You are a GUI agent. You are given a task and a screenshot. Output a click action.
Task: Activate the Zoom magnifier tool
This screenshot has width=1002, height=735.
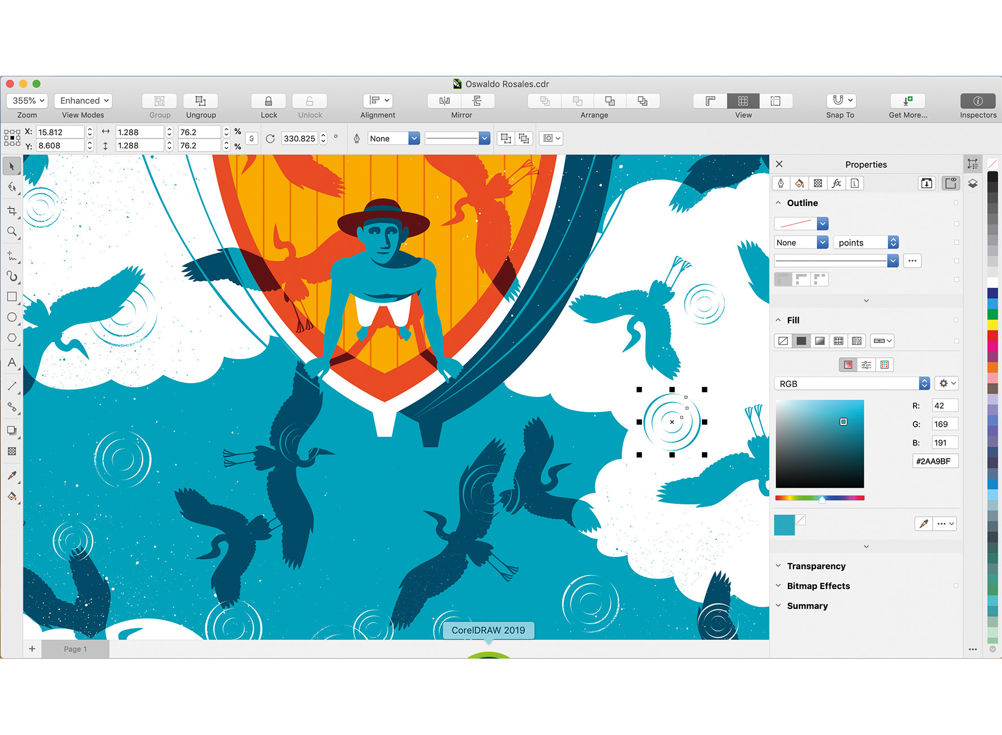tap(12, 231)
